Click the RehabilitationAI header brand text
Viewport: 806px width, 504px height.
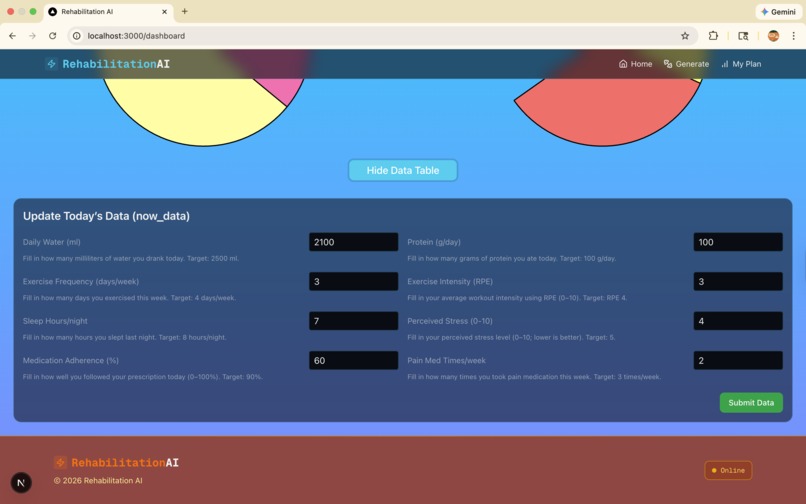tap(116, 64)
